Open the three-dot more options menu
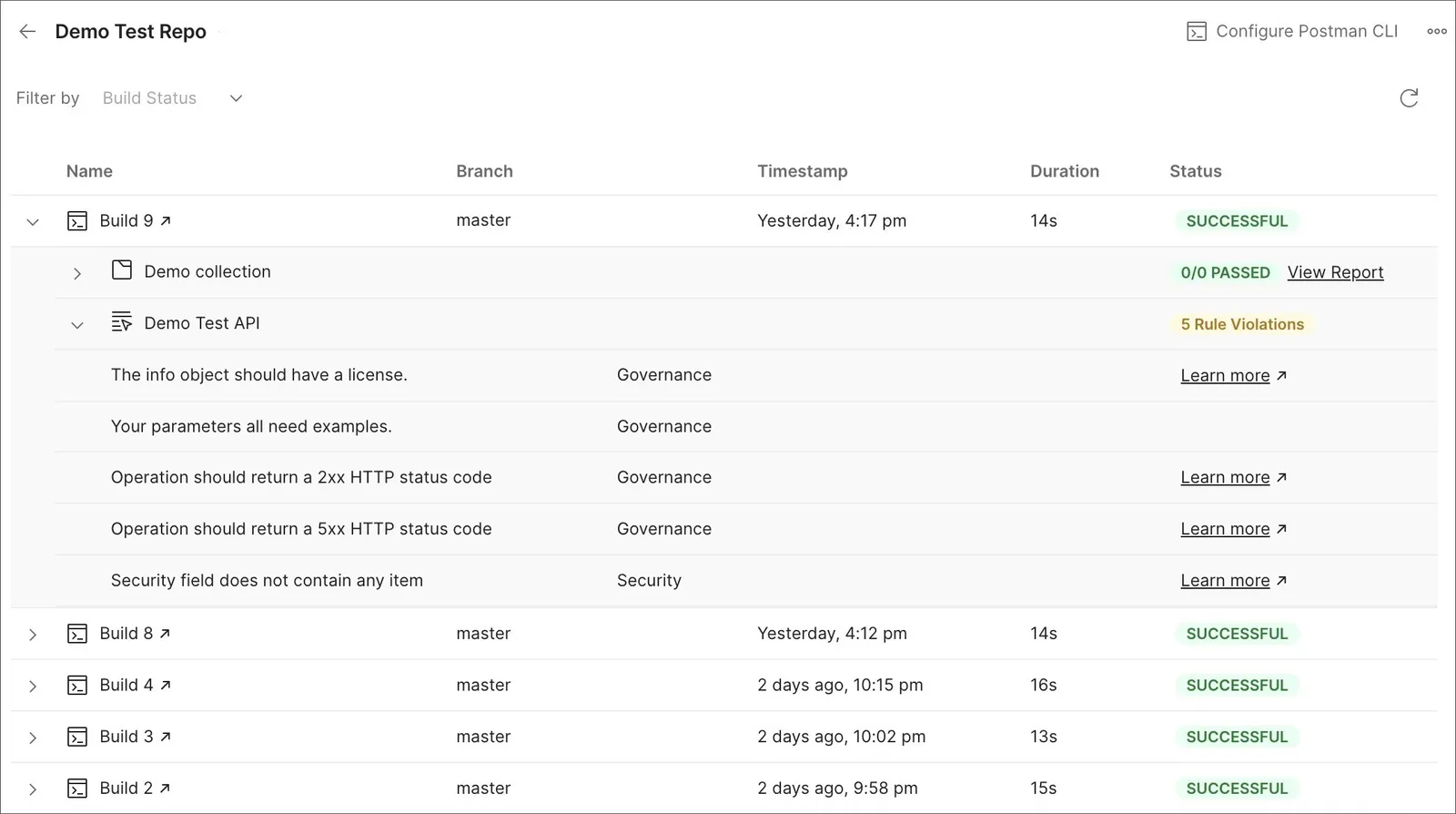 pyautogui.click(x=1437, y=32)
